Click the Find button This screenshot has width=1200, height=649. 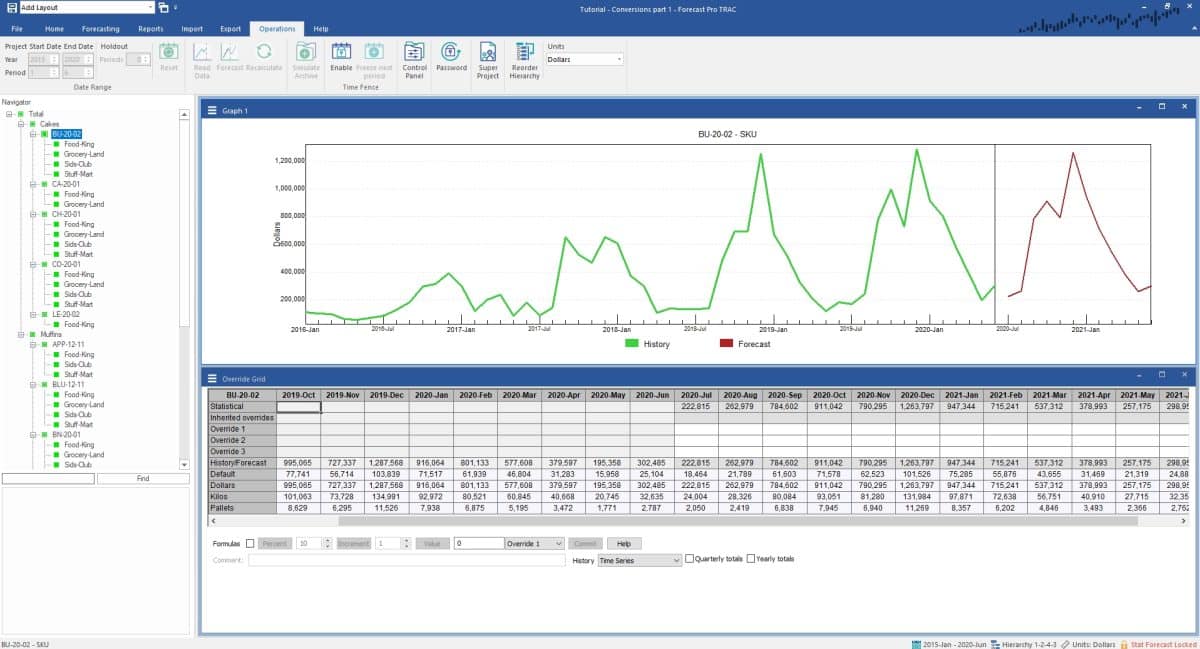point(143,479)
